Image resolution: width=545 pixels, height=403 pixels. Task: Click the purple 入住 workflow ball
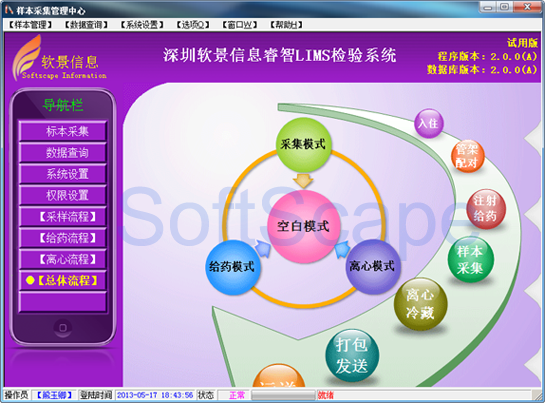tap(429, 123)
